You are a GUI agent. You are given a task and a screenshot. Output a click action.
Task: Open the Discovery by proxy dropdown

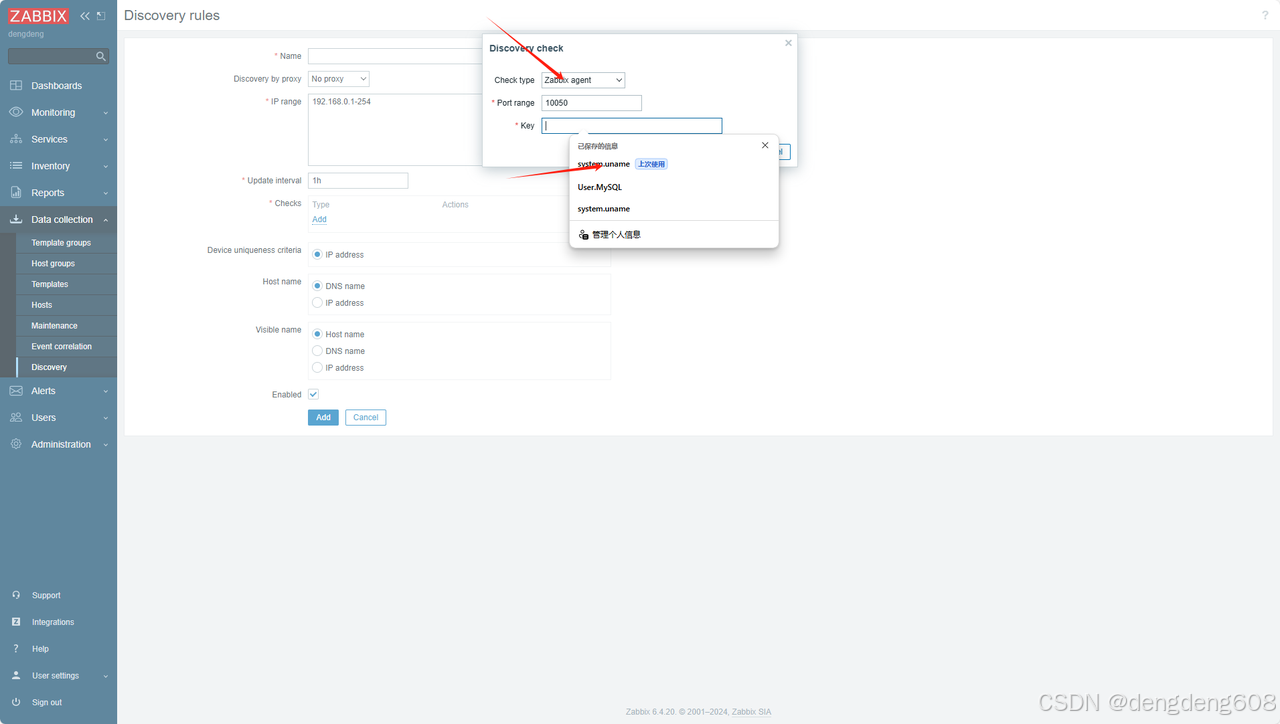point(339,78)
